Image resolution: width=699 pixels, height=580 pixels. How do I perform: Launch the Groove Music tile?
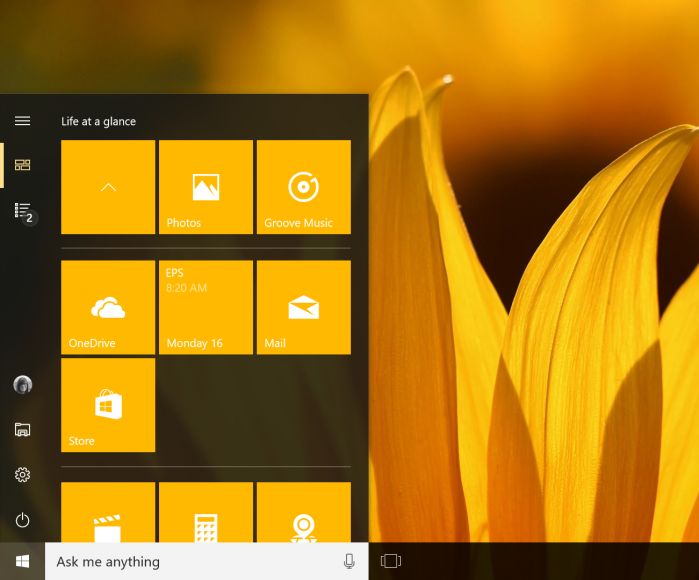click(303, 187)
